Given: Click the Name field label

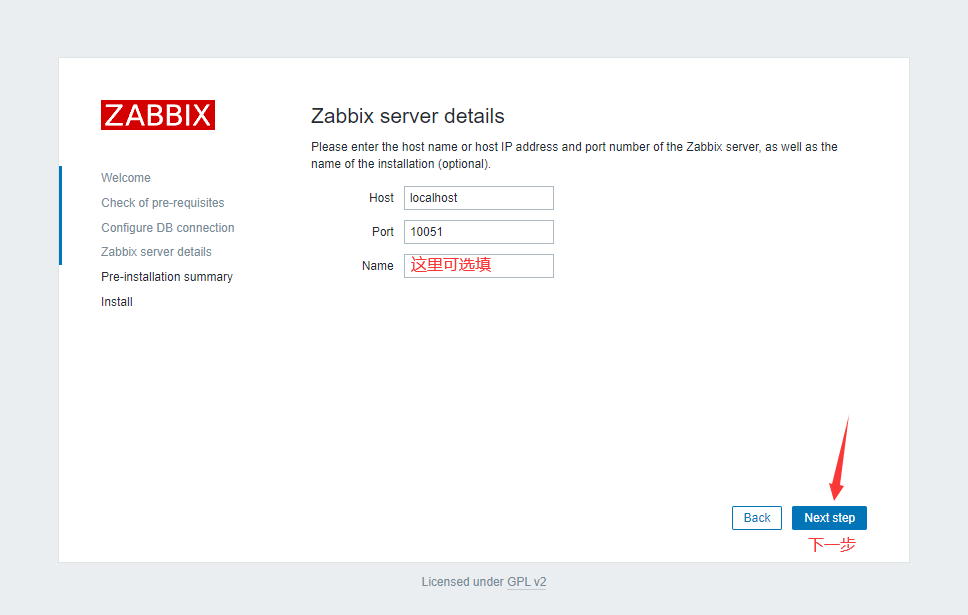Looking at the screenshot, I should coord(378,266).
